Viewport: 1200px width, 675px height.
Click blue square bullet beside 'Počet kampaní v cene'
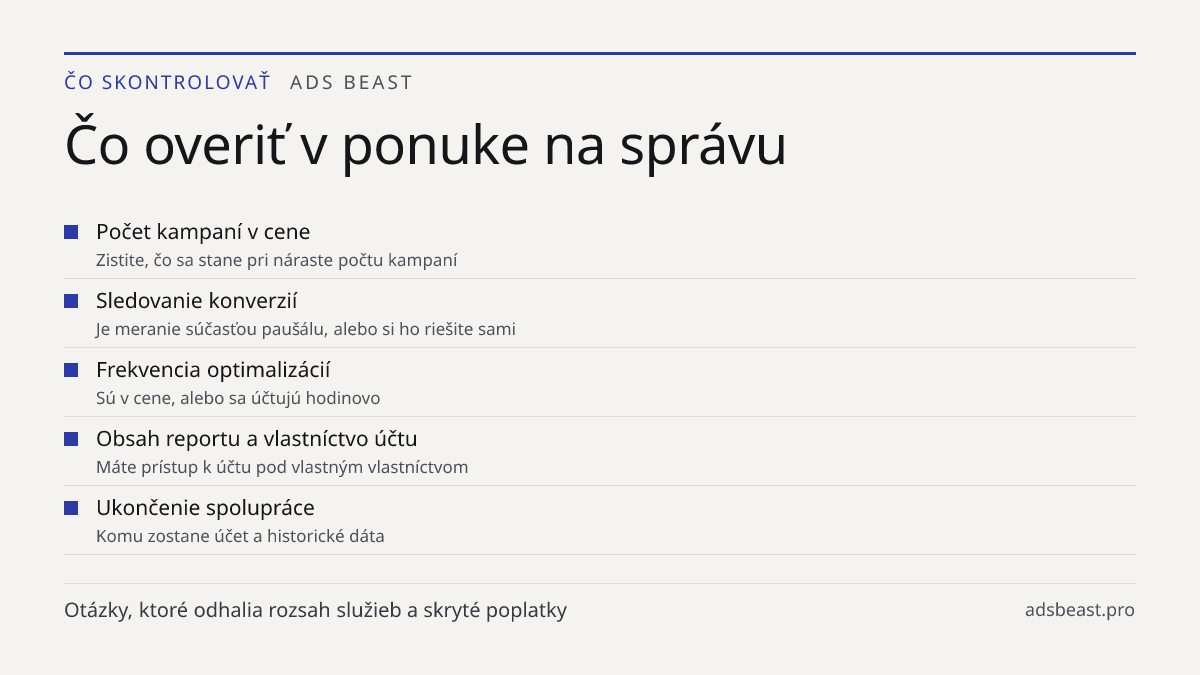click(71, 232)
